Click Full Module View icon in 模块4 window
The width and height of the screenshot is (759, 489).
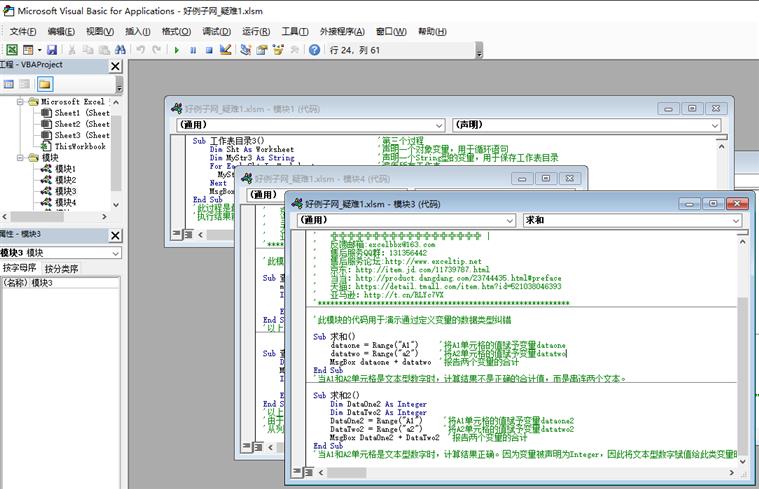click(258, 447)
